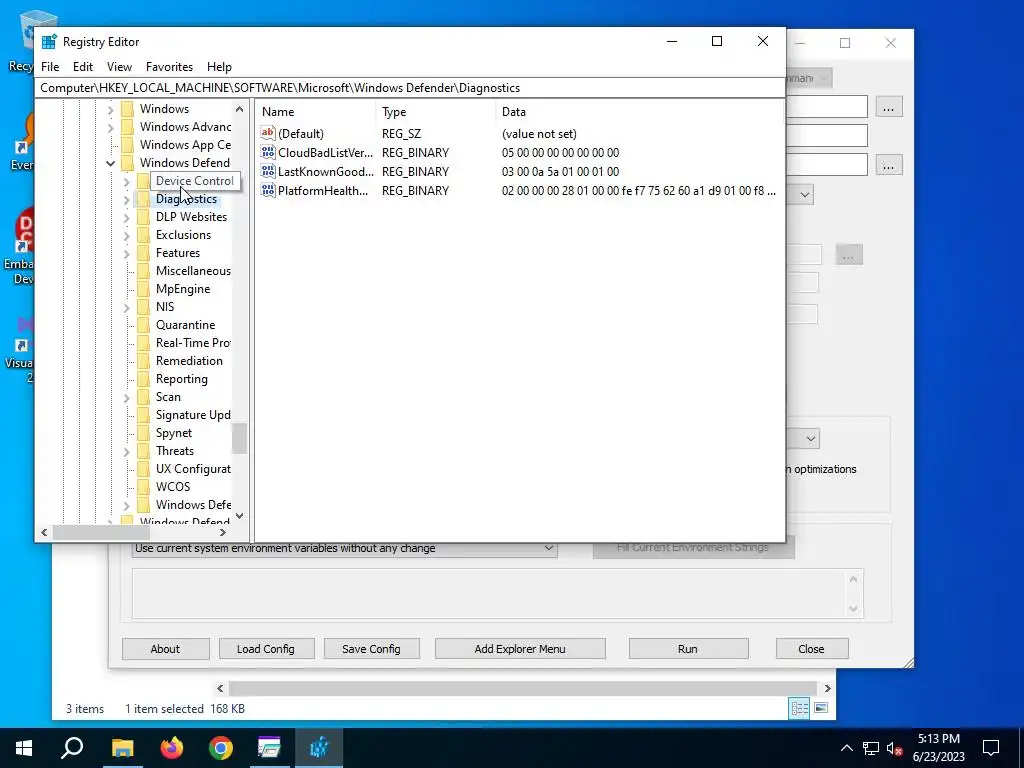The width and height of the screenshot is (1024, 768).
Task: Expand the Diagnostics key
Action: tap(127, 200)
